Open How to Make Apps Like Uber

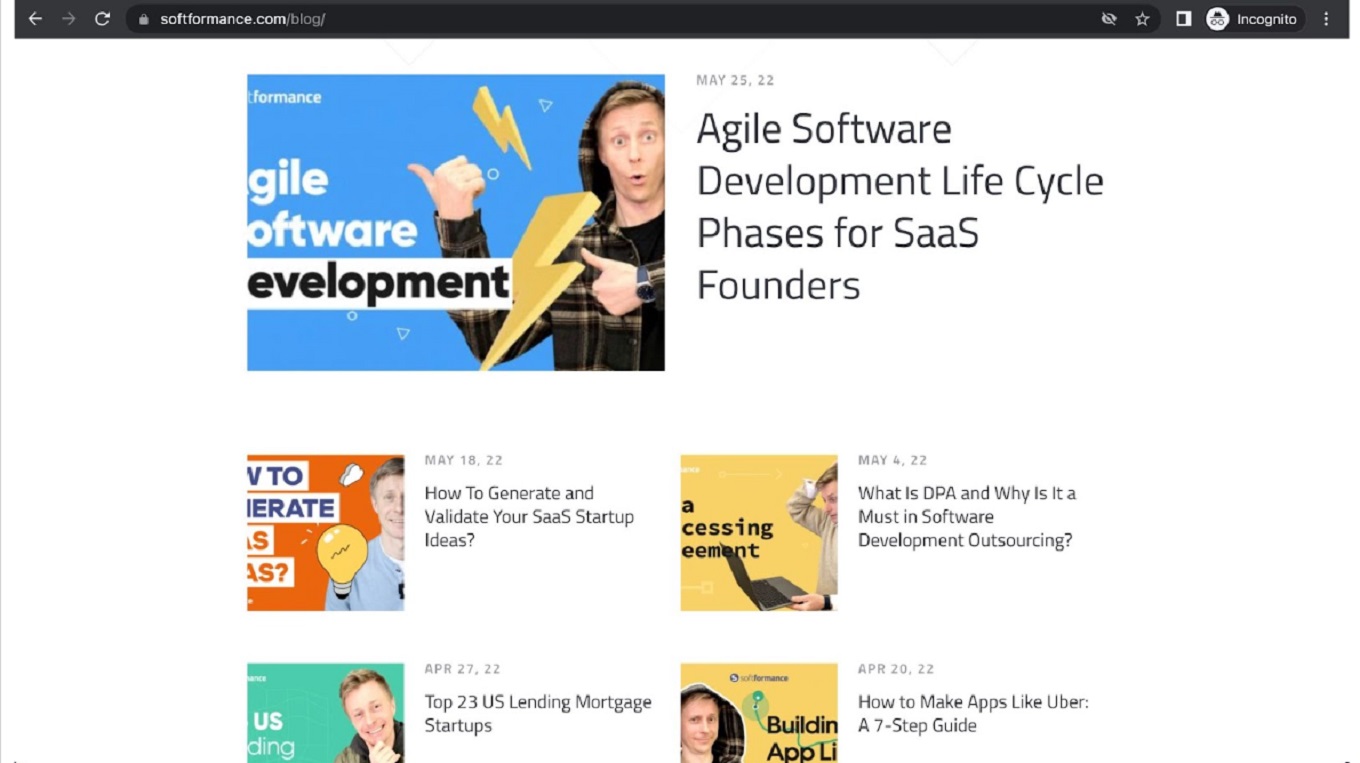tap(972, 713)
